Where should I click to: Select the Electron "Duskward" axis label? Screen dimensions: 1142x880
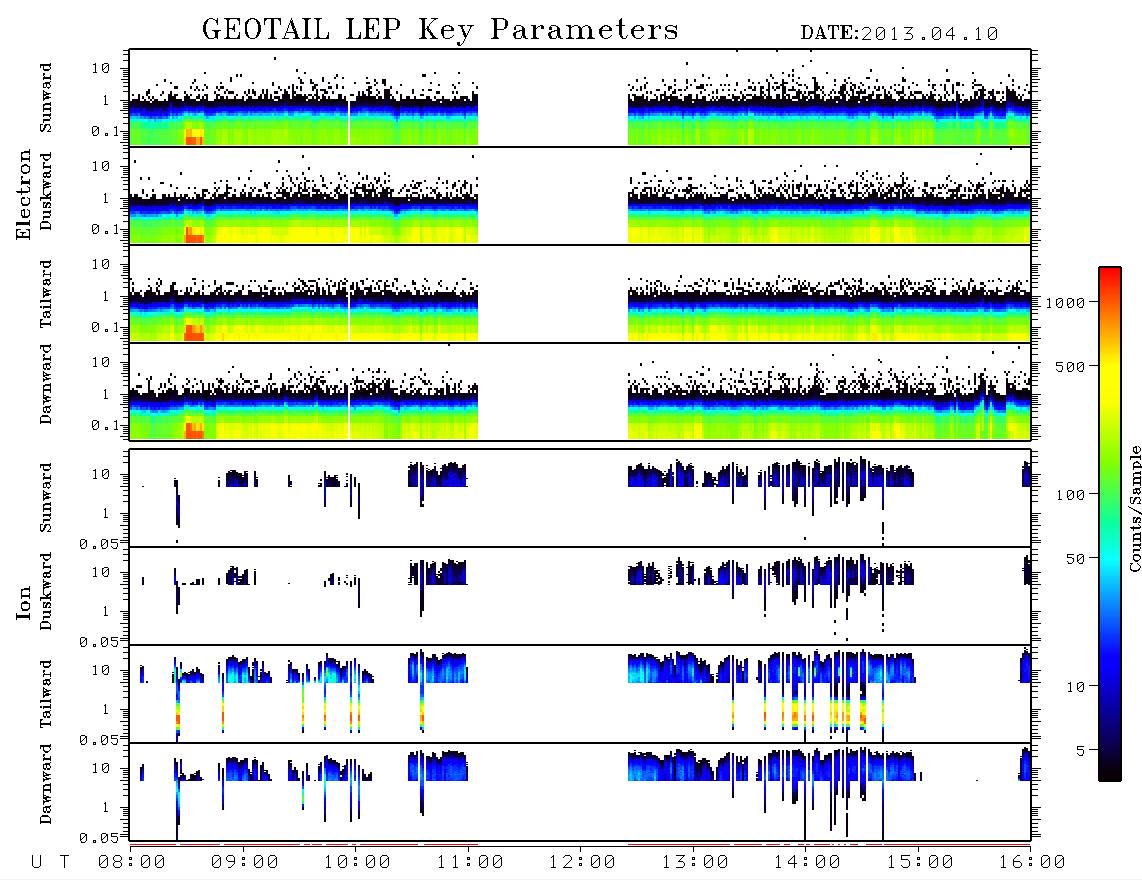pyautogui.click(x=46, y=191)
